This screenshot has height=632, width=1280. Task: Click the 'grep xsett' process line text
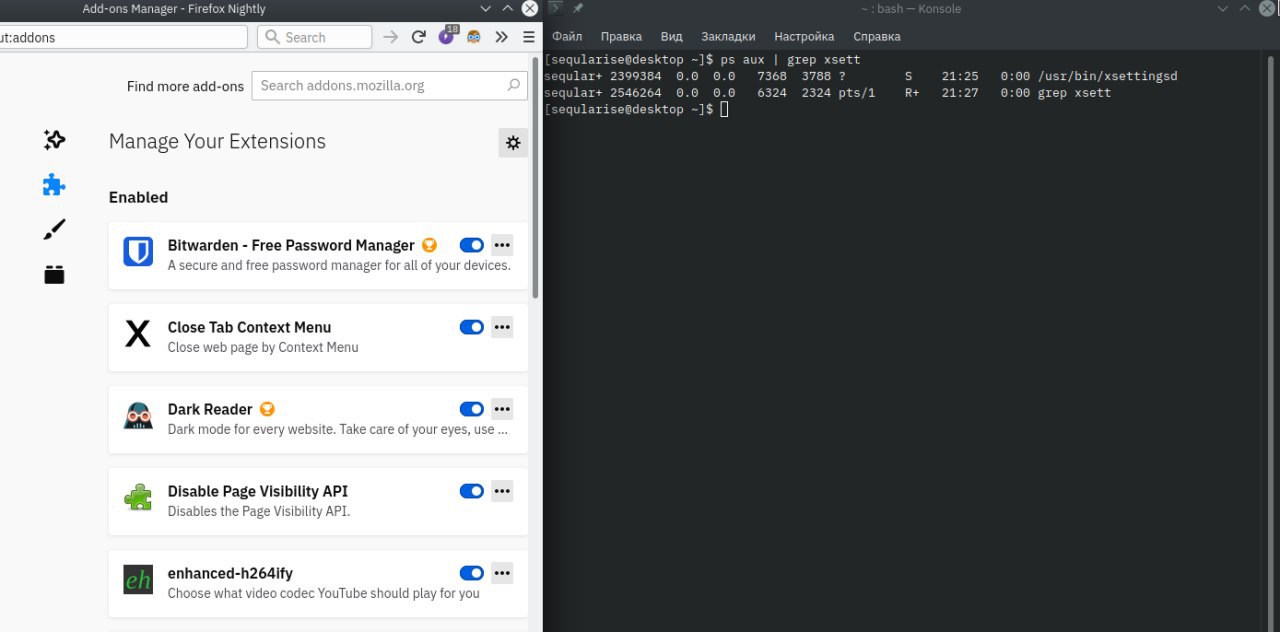[1074, 93]
